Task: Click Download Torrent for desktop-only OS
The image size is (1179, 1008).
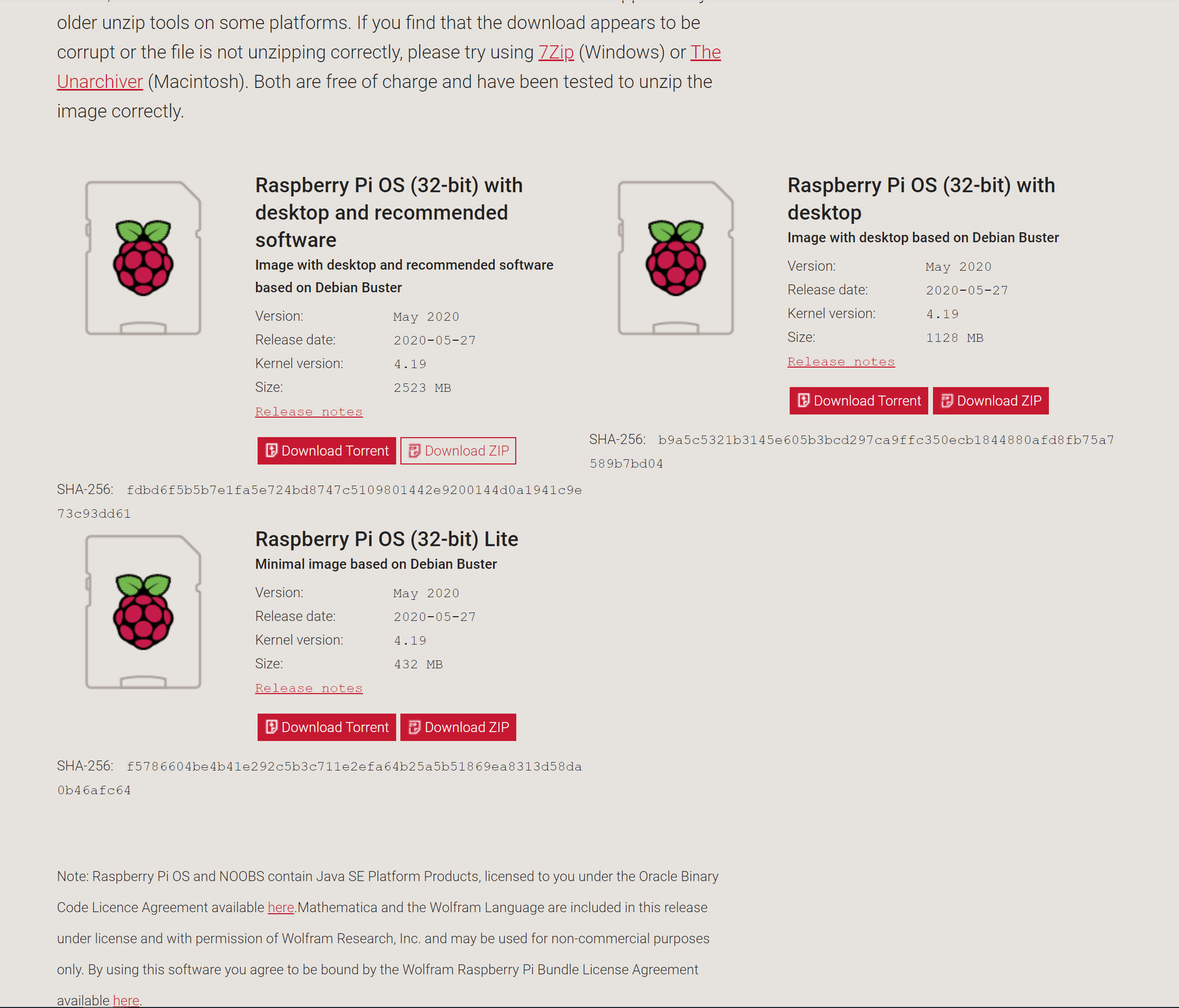Action: tap(858, 400)
